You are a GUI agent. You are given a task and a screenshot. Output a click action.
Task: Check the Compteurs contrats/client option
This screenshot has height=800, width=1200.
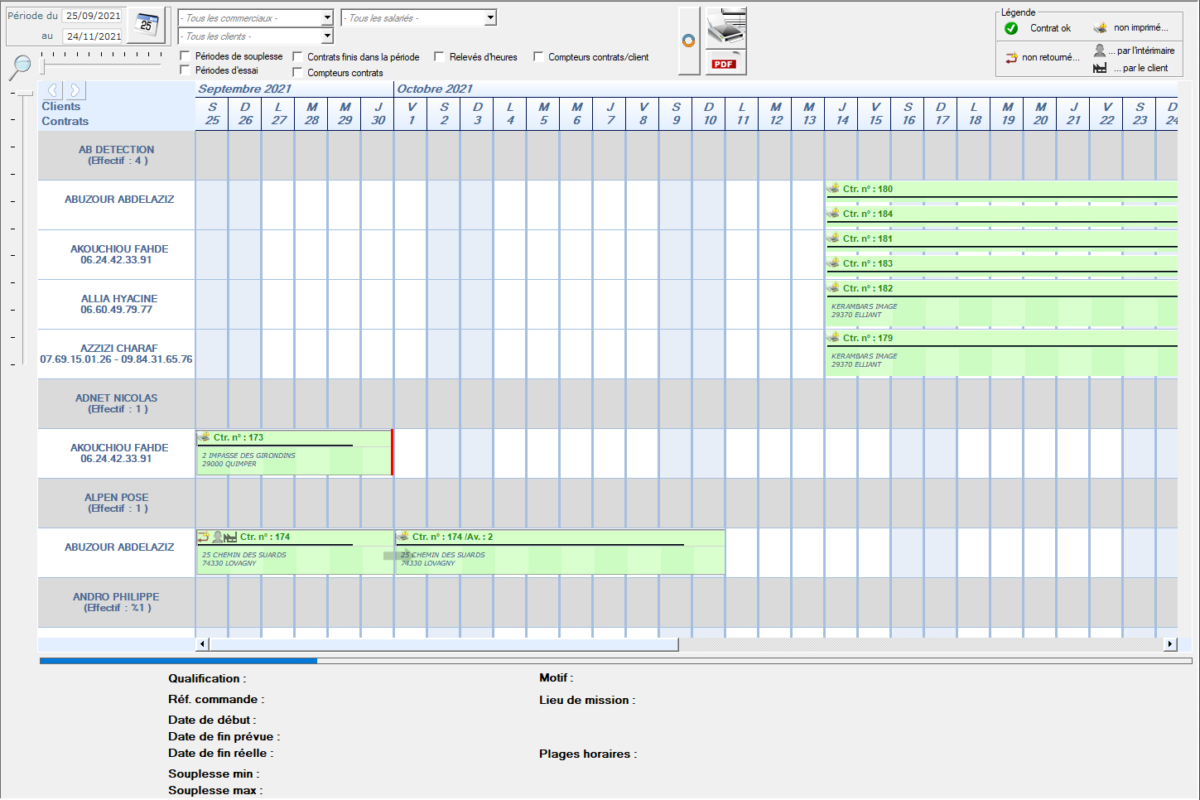click(x=539, y=57)
